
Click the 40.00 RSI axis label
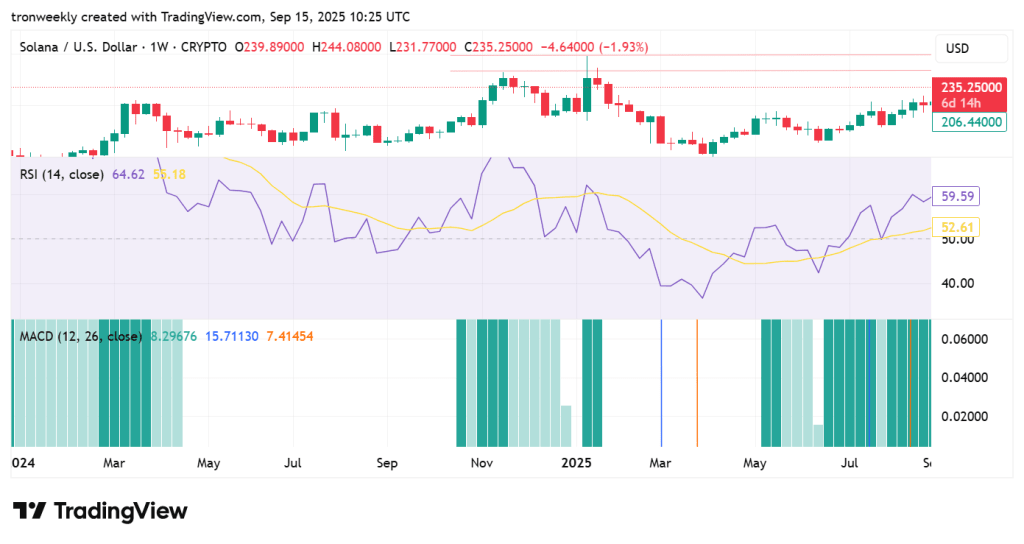(x=957, y=283)
